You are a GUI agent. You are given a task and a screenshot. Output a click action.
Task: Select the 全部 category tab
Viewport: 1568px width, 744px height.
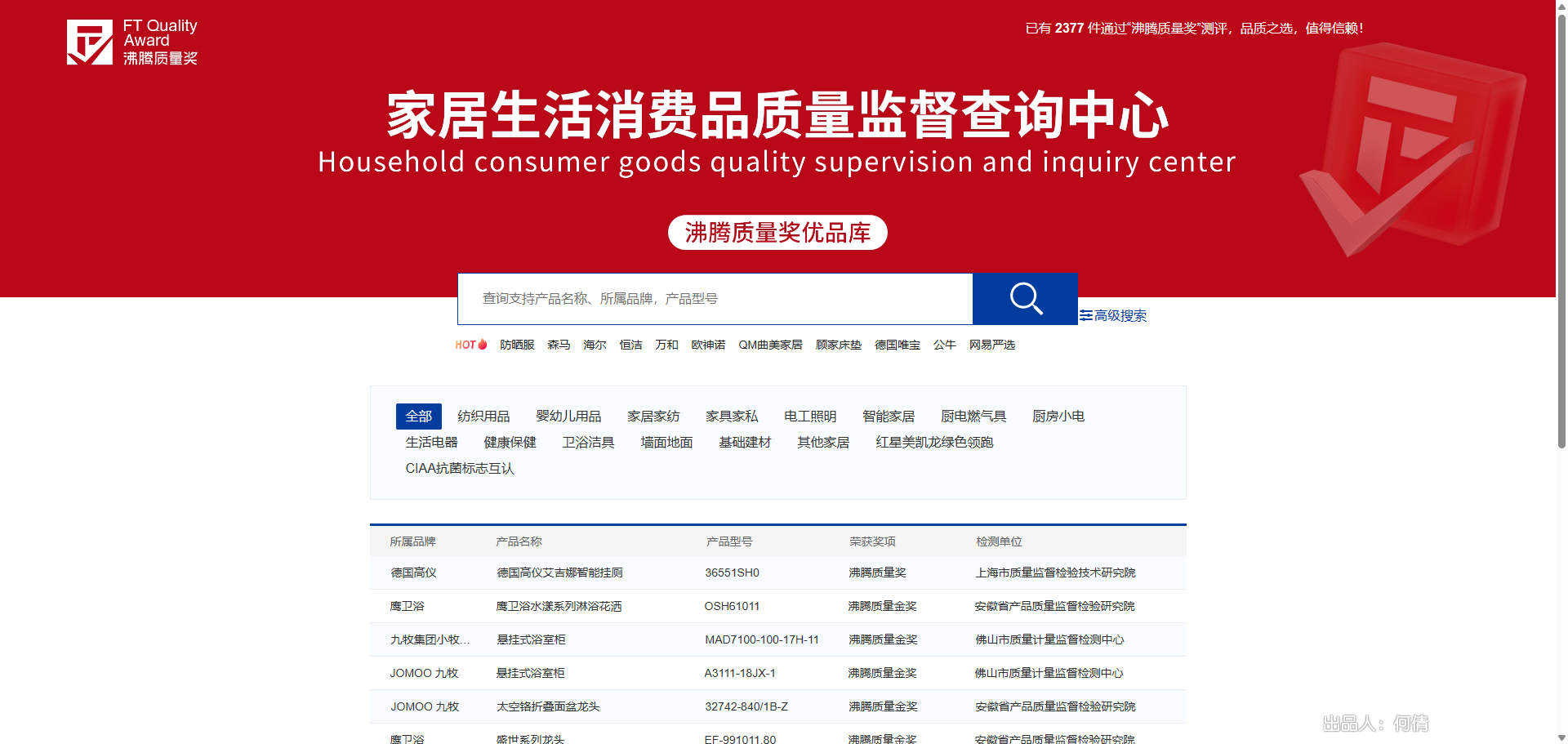[419, 417]
